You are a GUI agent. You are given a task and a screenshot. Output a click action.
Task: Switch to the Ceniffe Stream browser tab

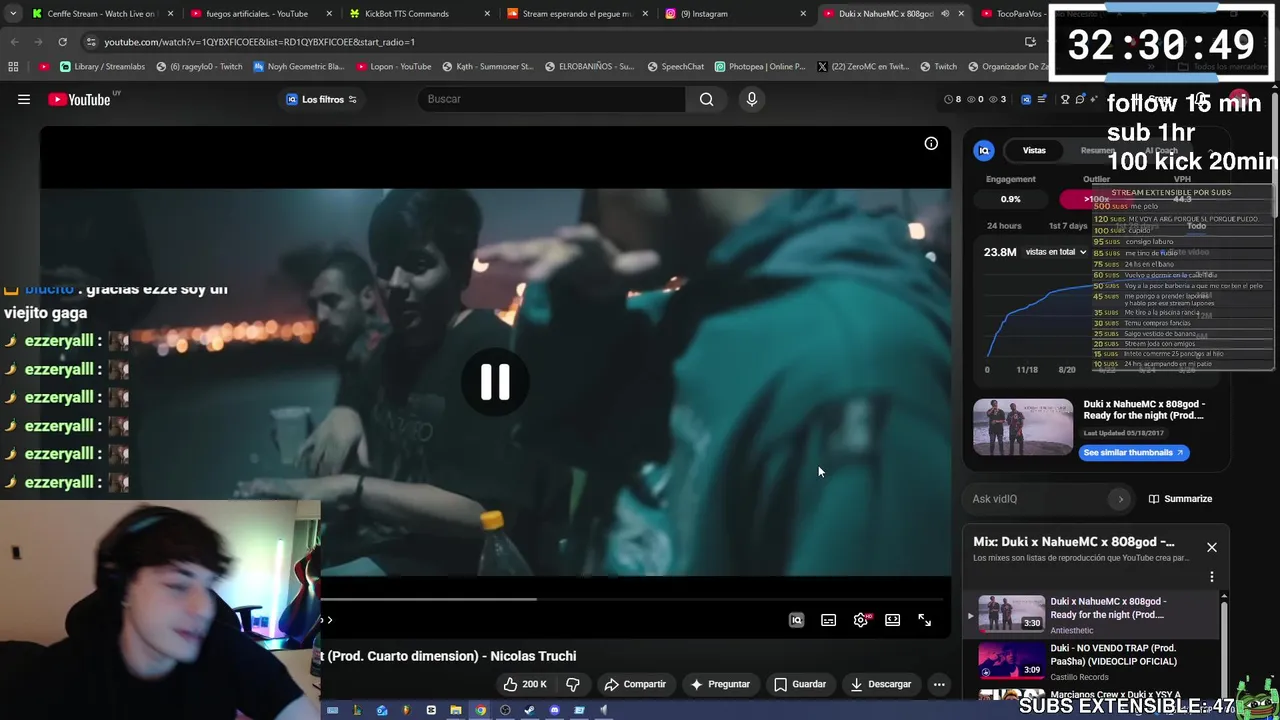click(100, 14)
